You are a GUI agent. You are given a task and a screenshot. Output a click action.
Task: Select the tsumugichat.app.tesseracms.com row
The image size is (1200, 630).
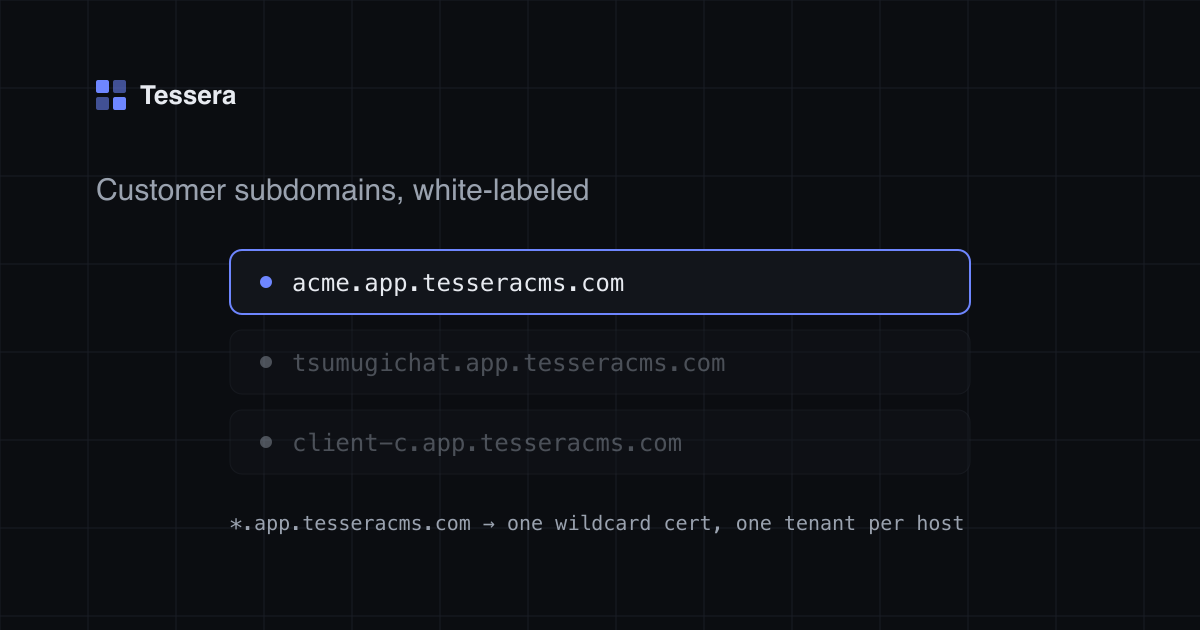600,362
